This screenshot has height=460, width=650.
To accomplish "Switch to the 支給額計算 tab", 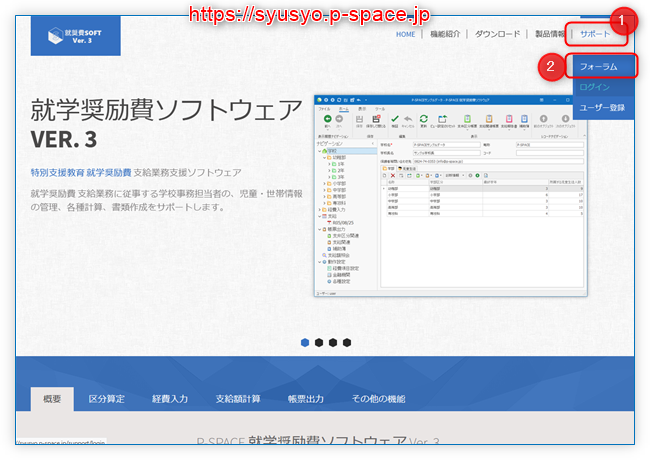I will tap(238, 399).
